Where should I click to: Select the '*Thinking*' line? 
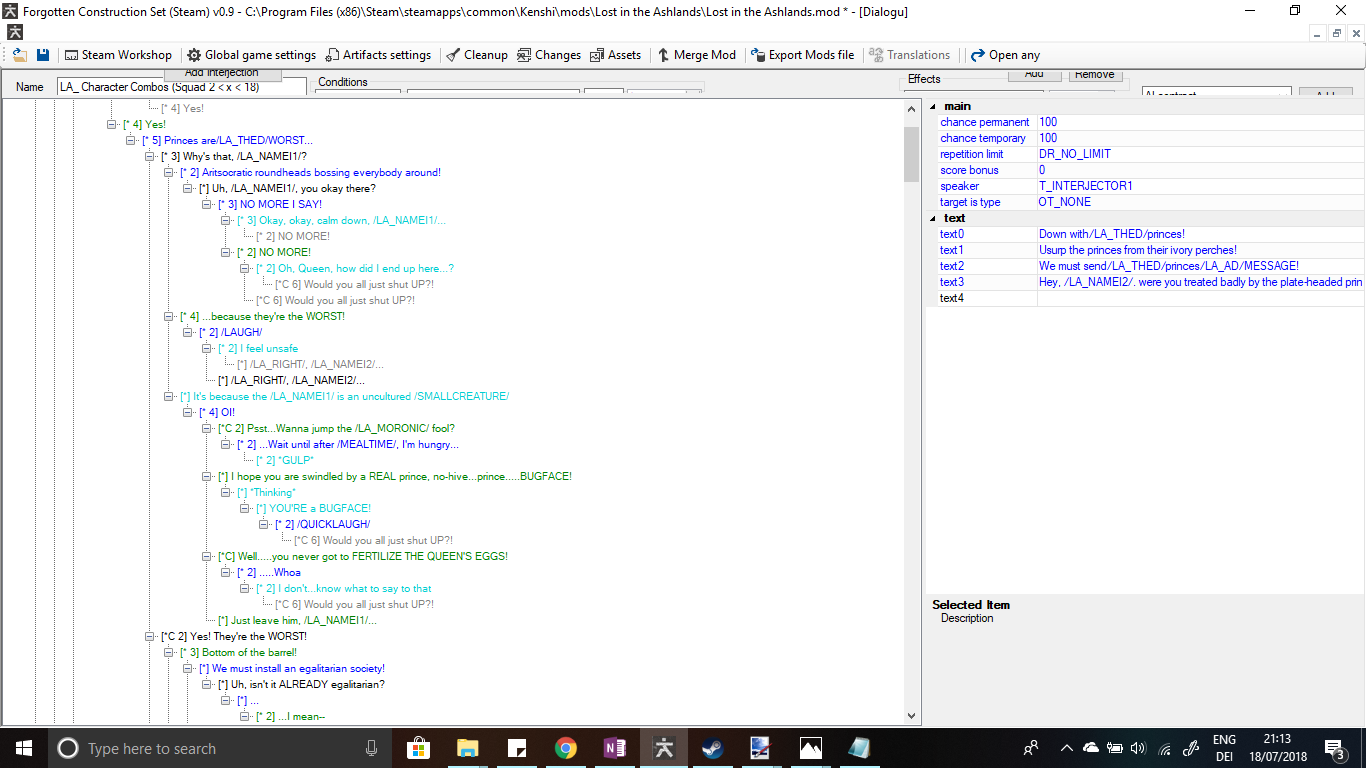click(266, 492)
